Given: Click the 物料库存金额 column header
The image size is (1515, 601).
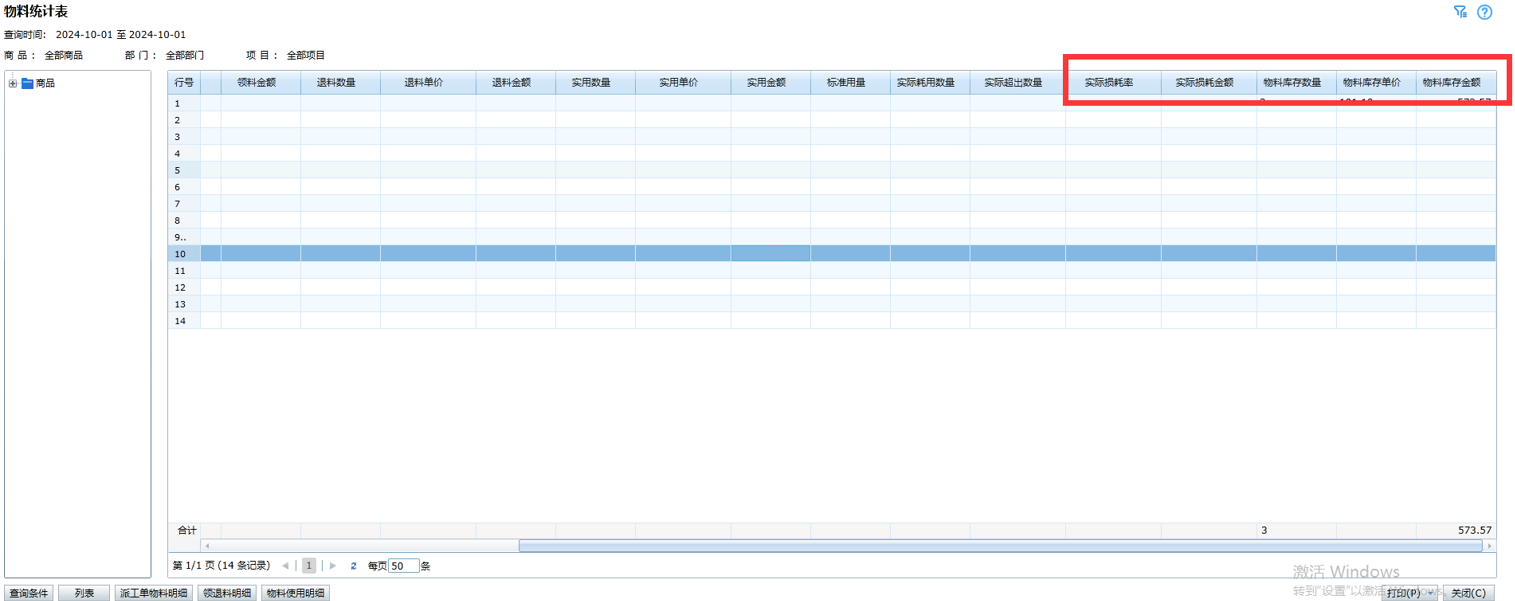Looking at the screenshot, I should pos(1452,83).
